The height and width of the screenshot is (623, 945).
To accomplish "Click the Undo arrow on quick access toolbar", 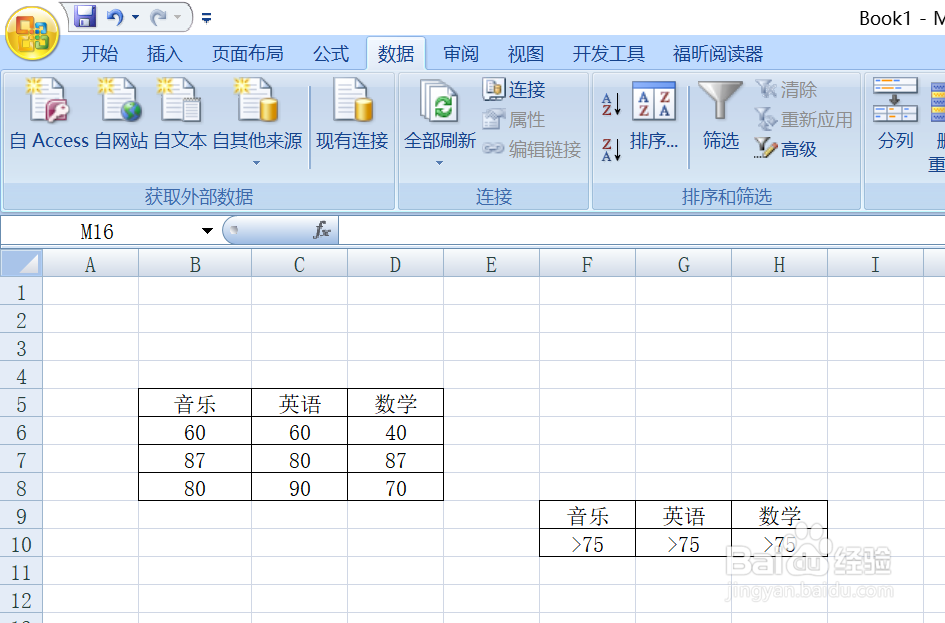I will click(x=115, y=16).
